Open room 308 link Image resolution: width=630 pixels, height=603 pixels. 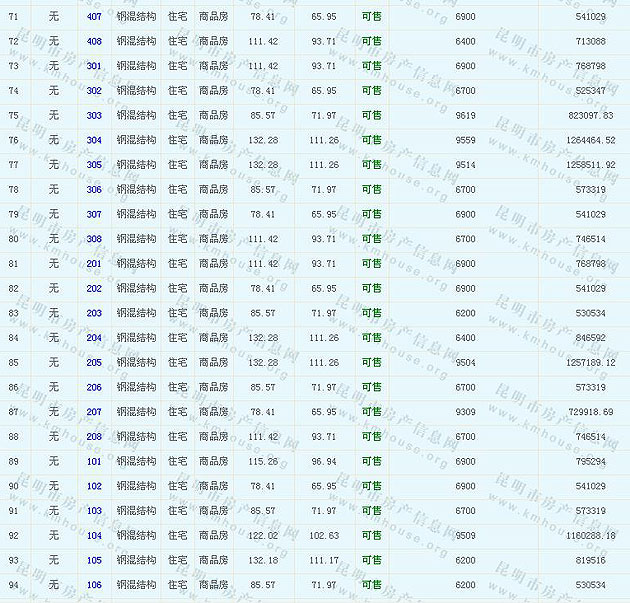tap(94, 239)
